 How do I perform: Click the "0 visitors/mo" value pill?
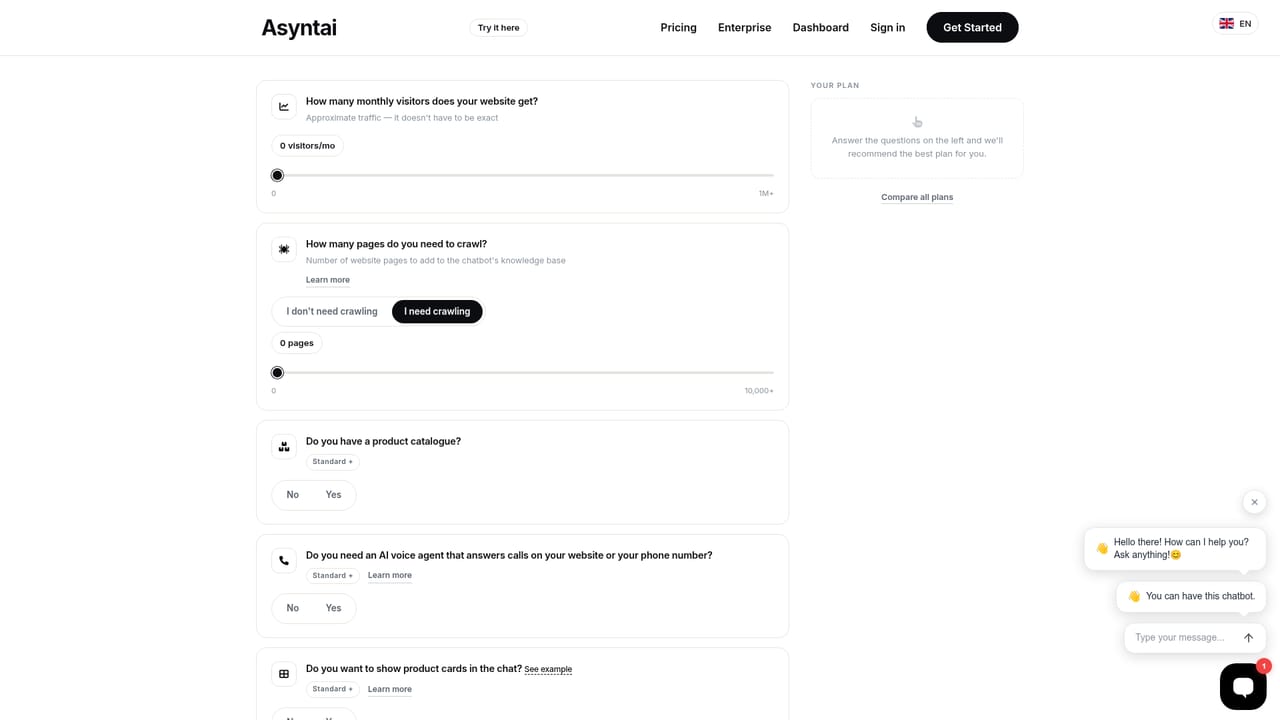tap(308, 146)
